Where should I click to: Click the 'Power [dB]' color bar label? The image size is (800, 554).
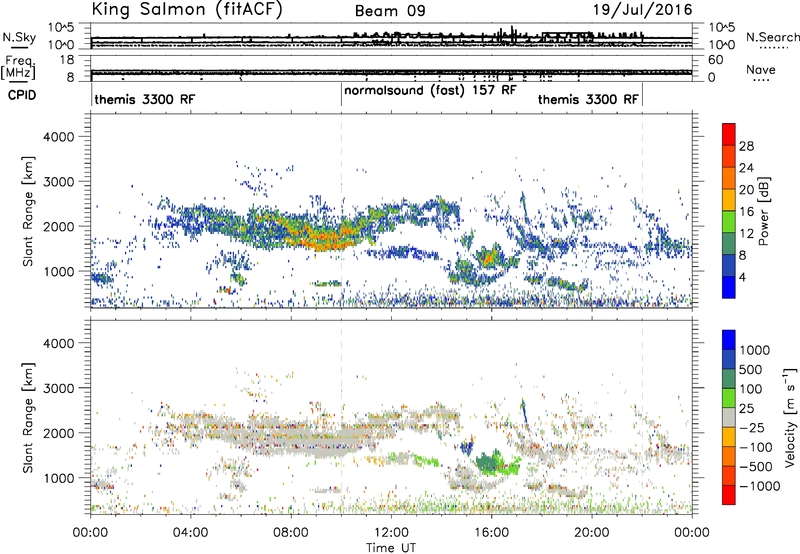763,211
